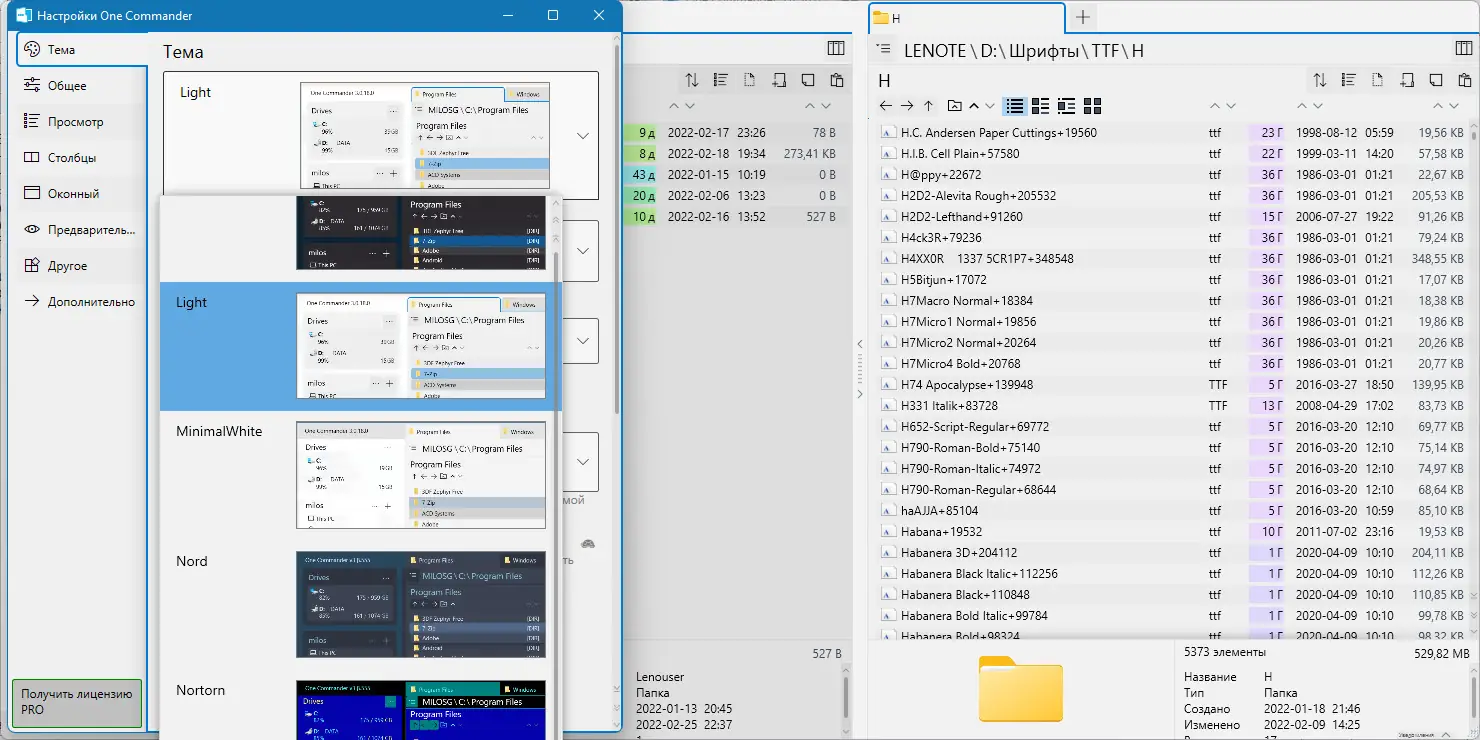Jump to the D: drive breadcrumb

click(x=991, y=50)
